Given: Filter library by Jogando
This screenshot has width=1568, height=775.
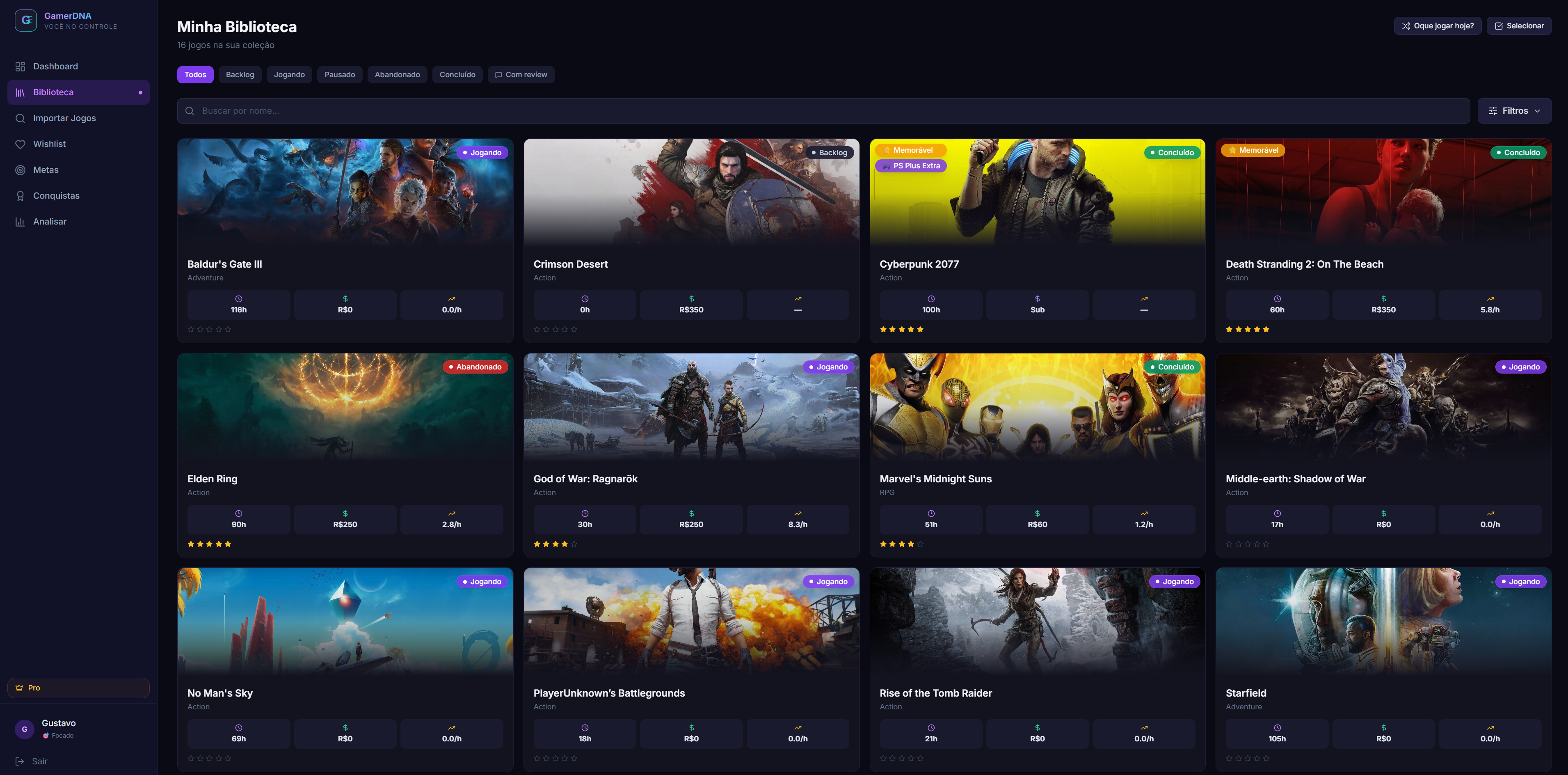Looking at the screenshot, I should pyautogui.click(x=289, y=74).
